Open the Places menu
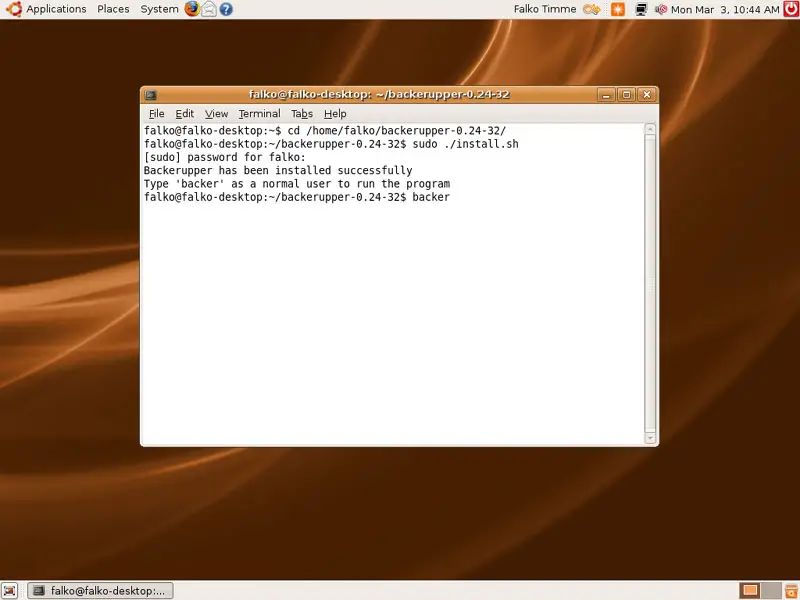The height and width of the screenshot is (600, 800). pos(113,9)
